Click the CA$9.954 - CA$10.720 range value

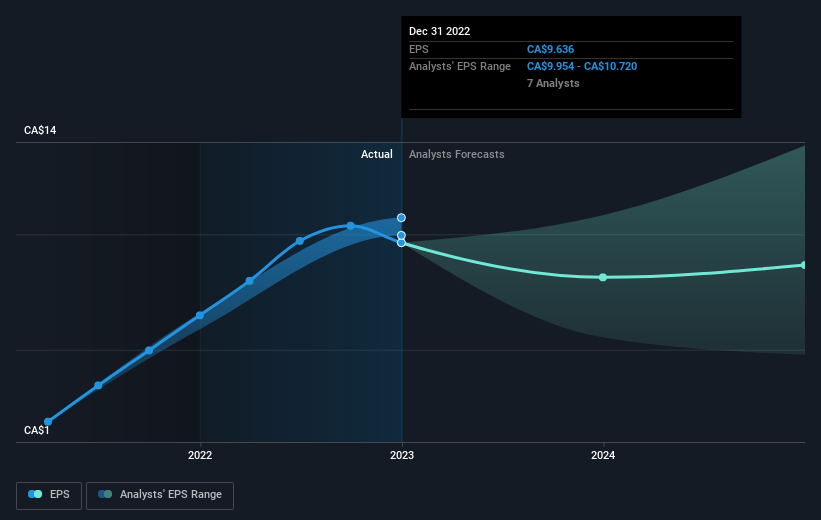[x=582, y=67]
